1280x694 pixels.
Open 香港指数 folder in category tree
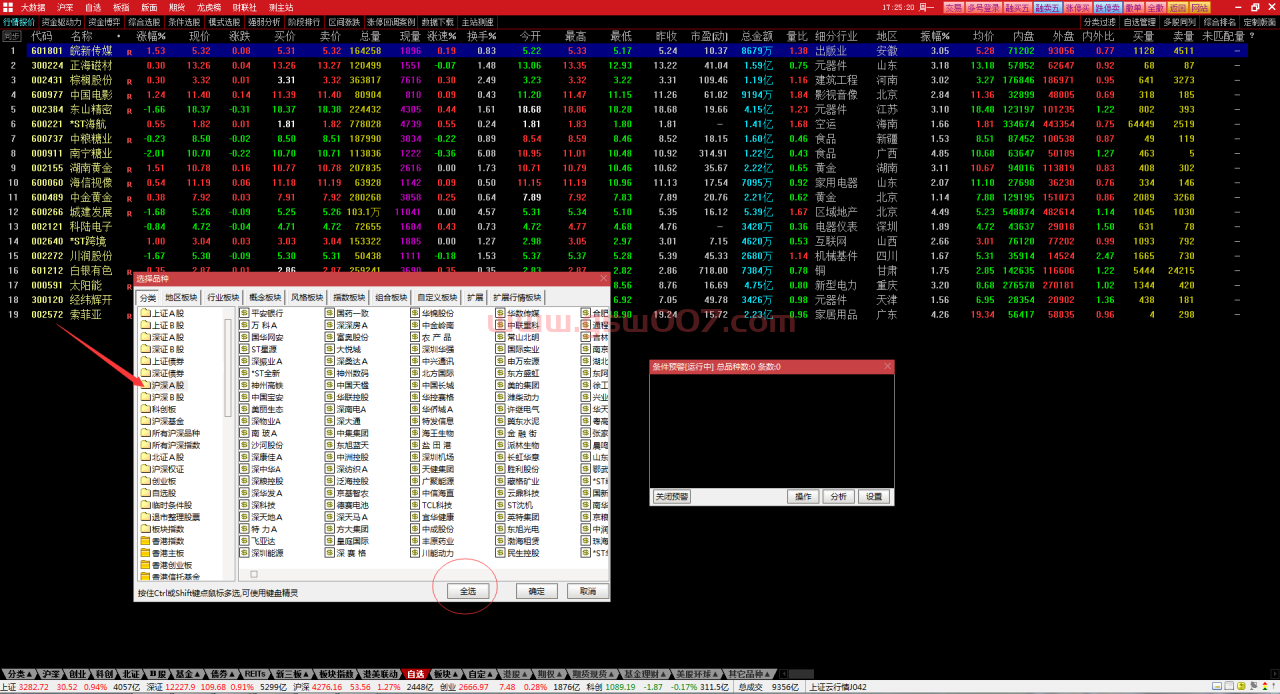160,541
